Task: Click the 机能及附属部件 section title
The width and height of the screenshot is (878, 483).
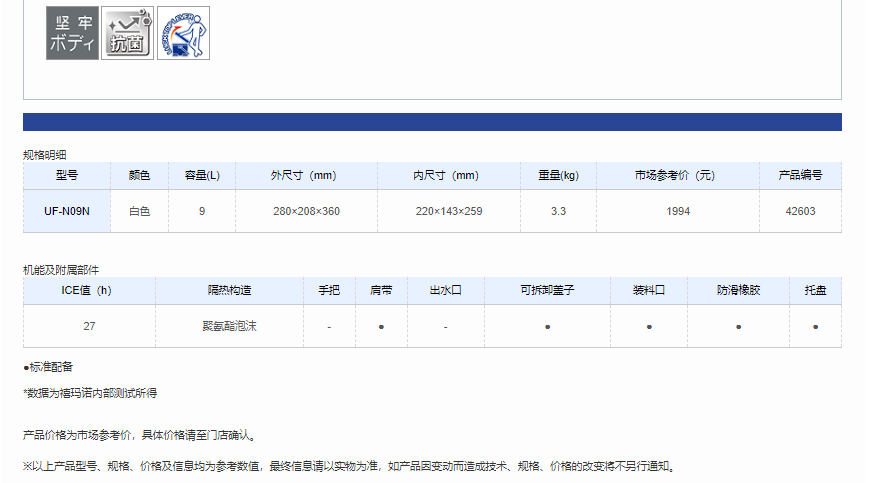Action: click(61, 270)
